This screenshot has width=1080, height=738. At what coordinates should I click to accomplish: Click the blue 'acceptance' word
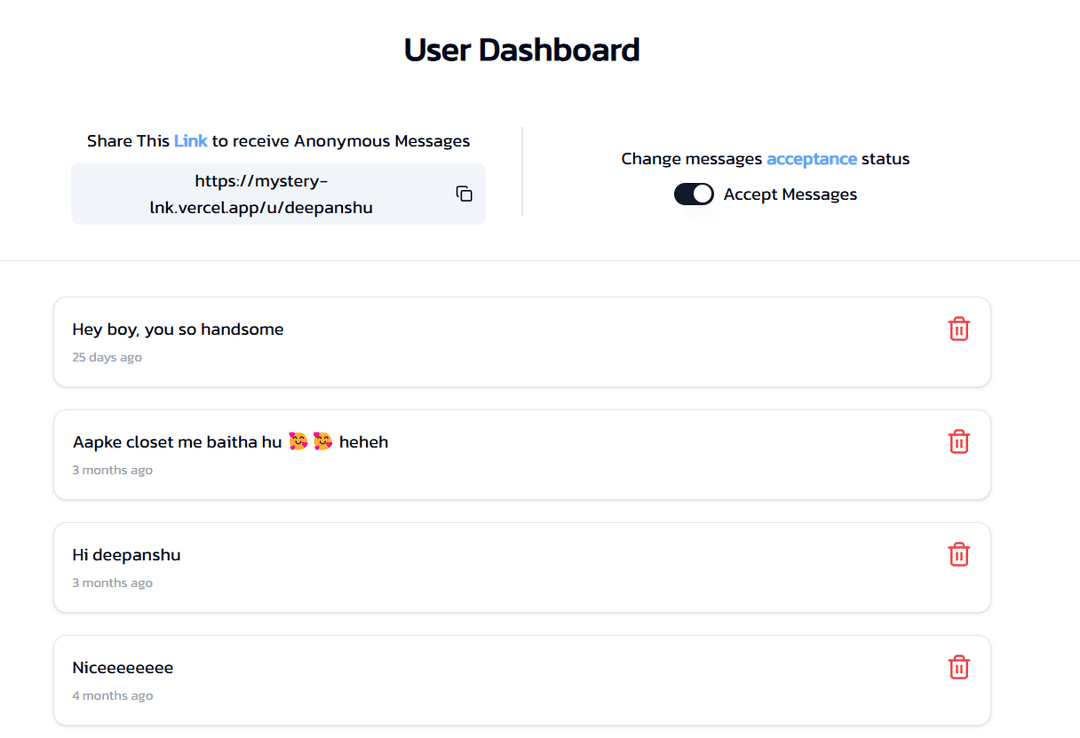click(x=811, y=159)
